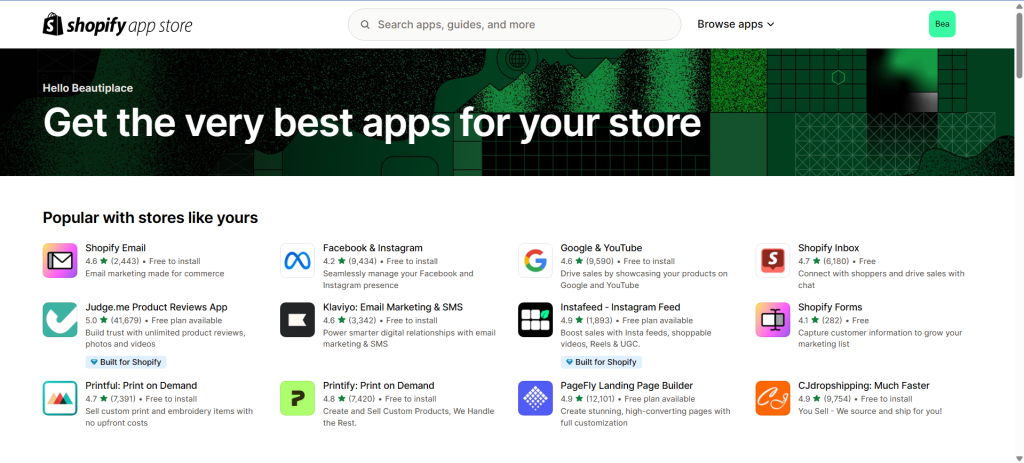Open the Facebook & Instagram Meta icon
The height and width of the screenshot is (463, 1024).
click(x=297, y=260)
